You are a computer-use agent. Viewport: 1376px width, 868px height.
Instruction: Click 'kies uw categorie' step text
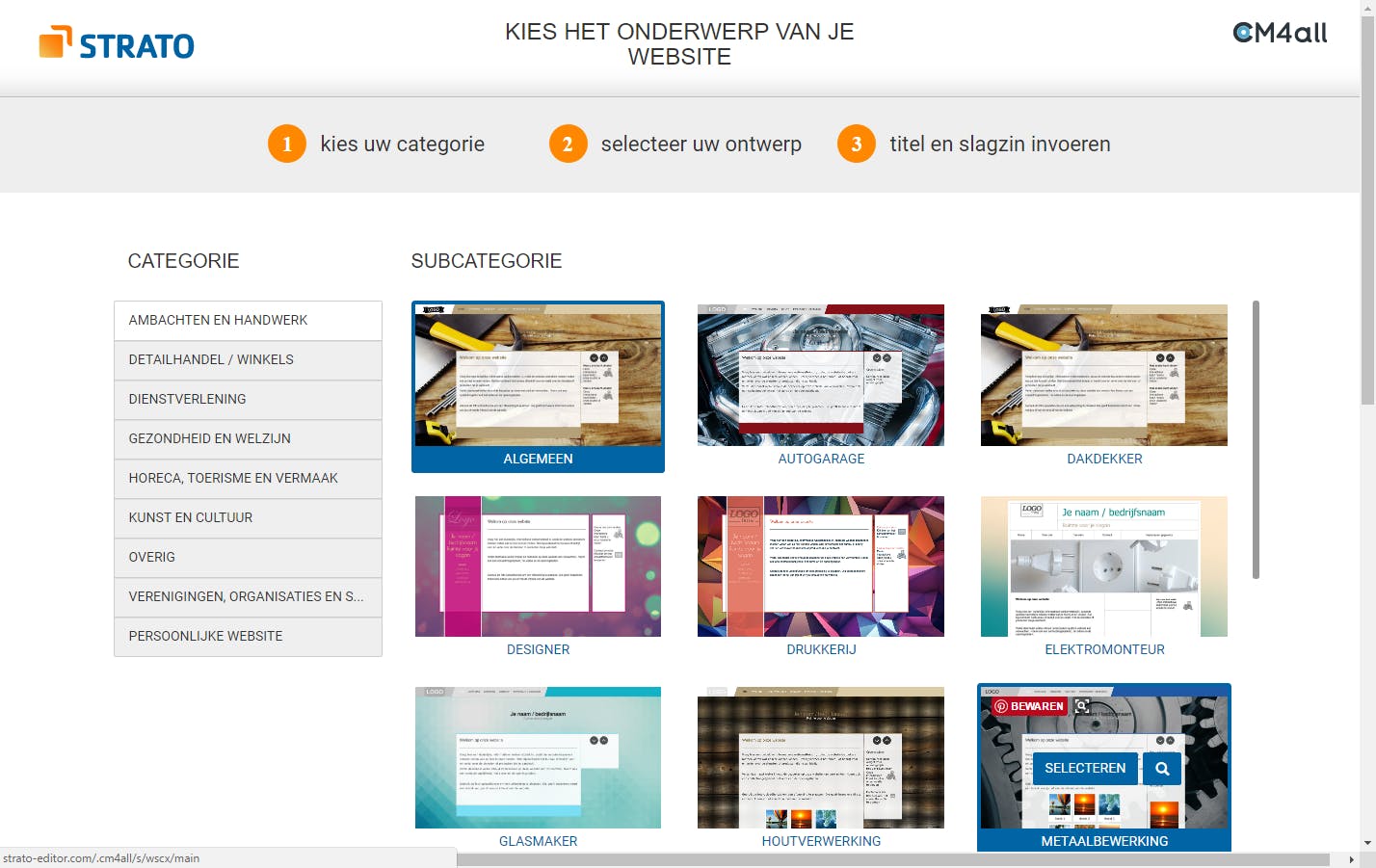[403, 145]
